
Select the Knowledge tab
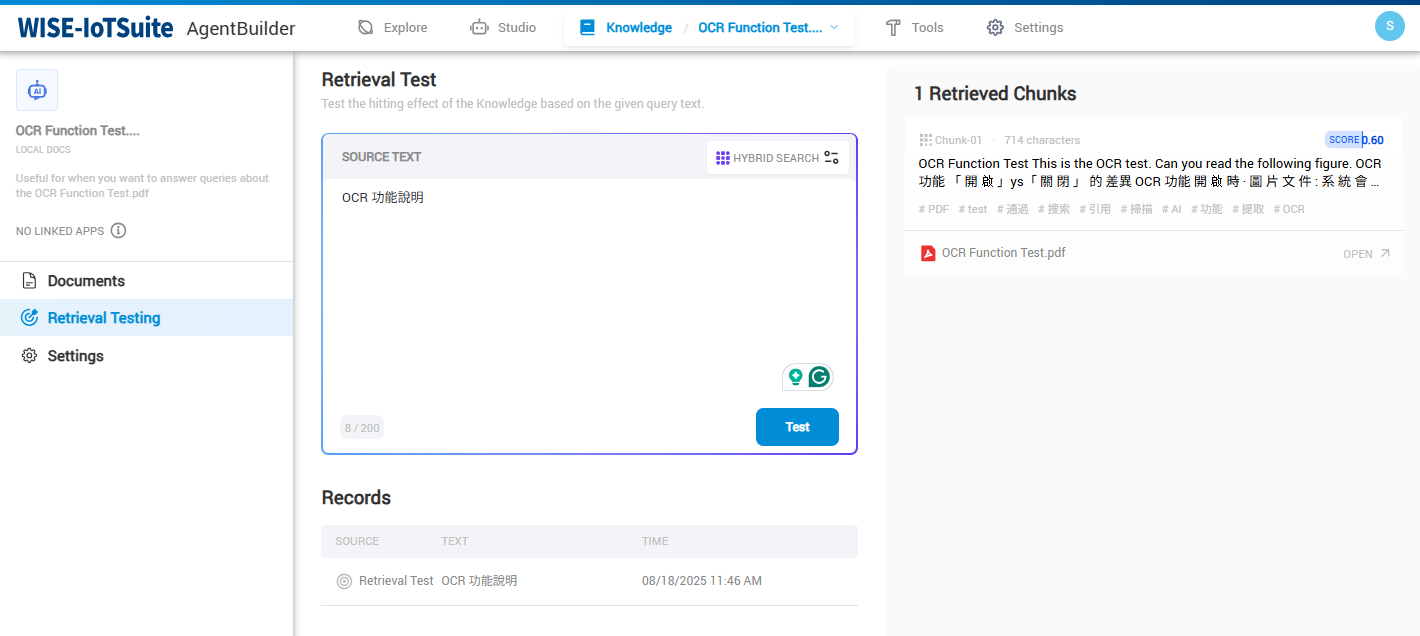coord(625,28)
